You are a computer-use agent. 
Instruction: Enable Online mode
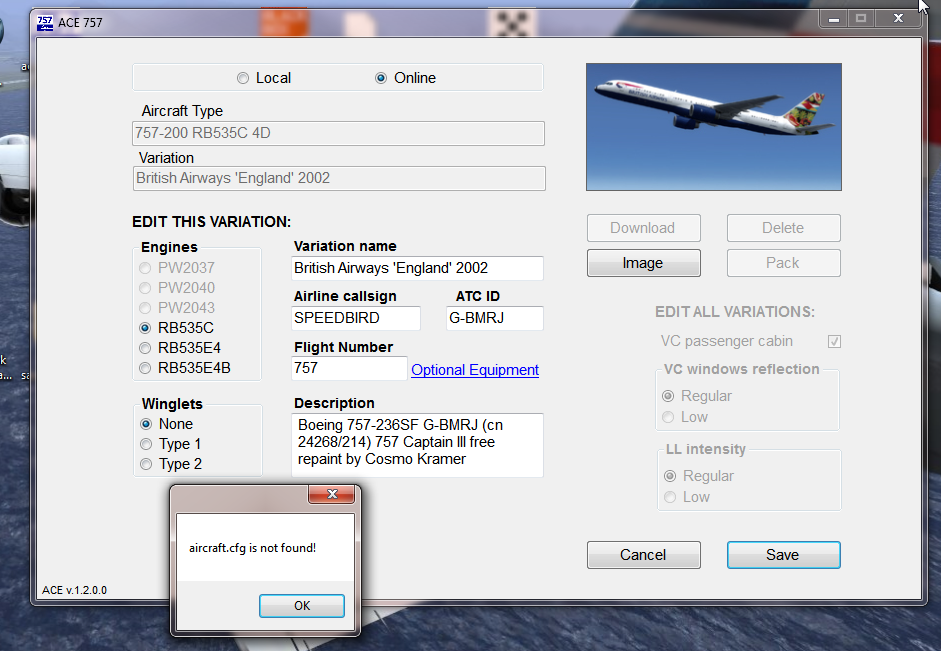[381, 78]
